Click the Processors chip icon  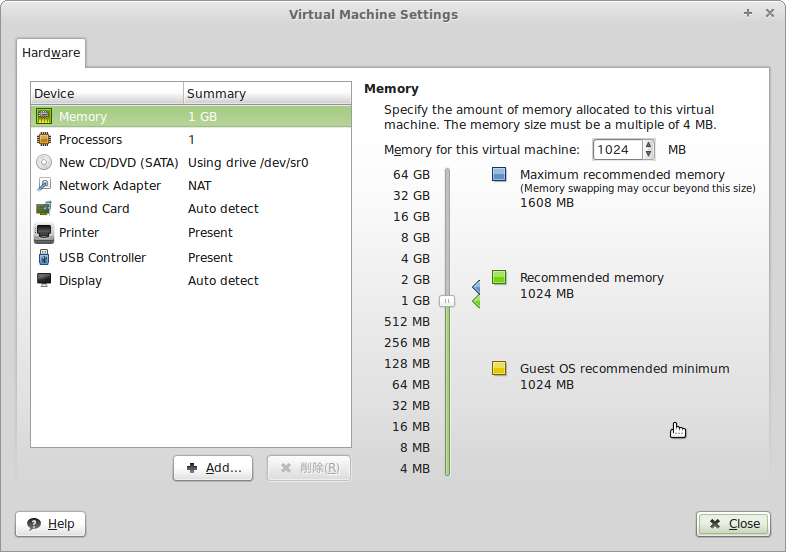[44, 140]
